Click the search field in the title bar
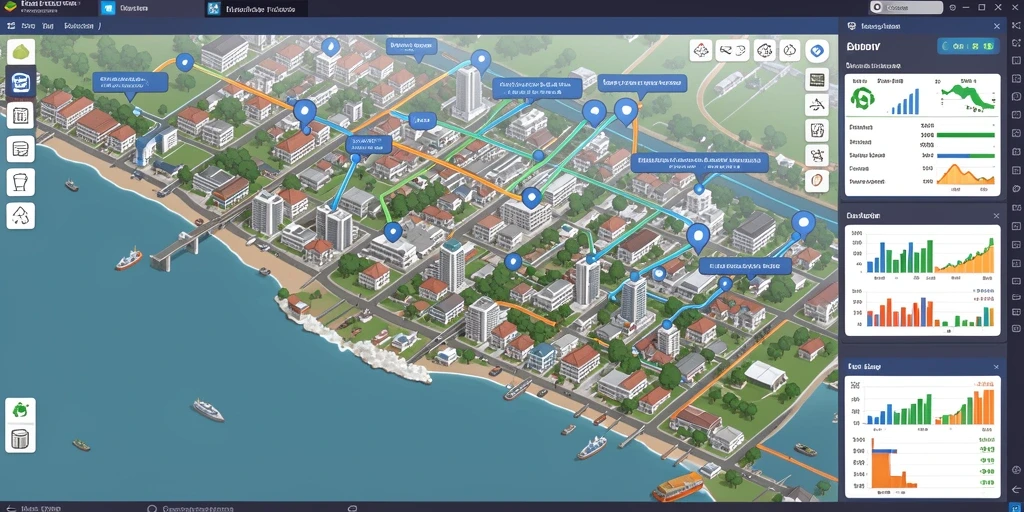Screen dimensions: 1024x512 [906, 7]
